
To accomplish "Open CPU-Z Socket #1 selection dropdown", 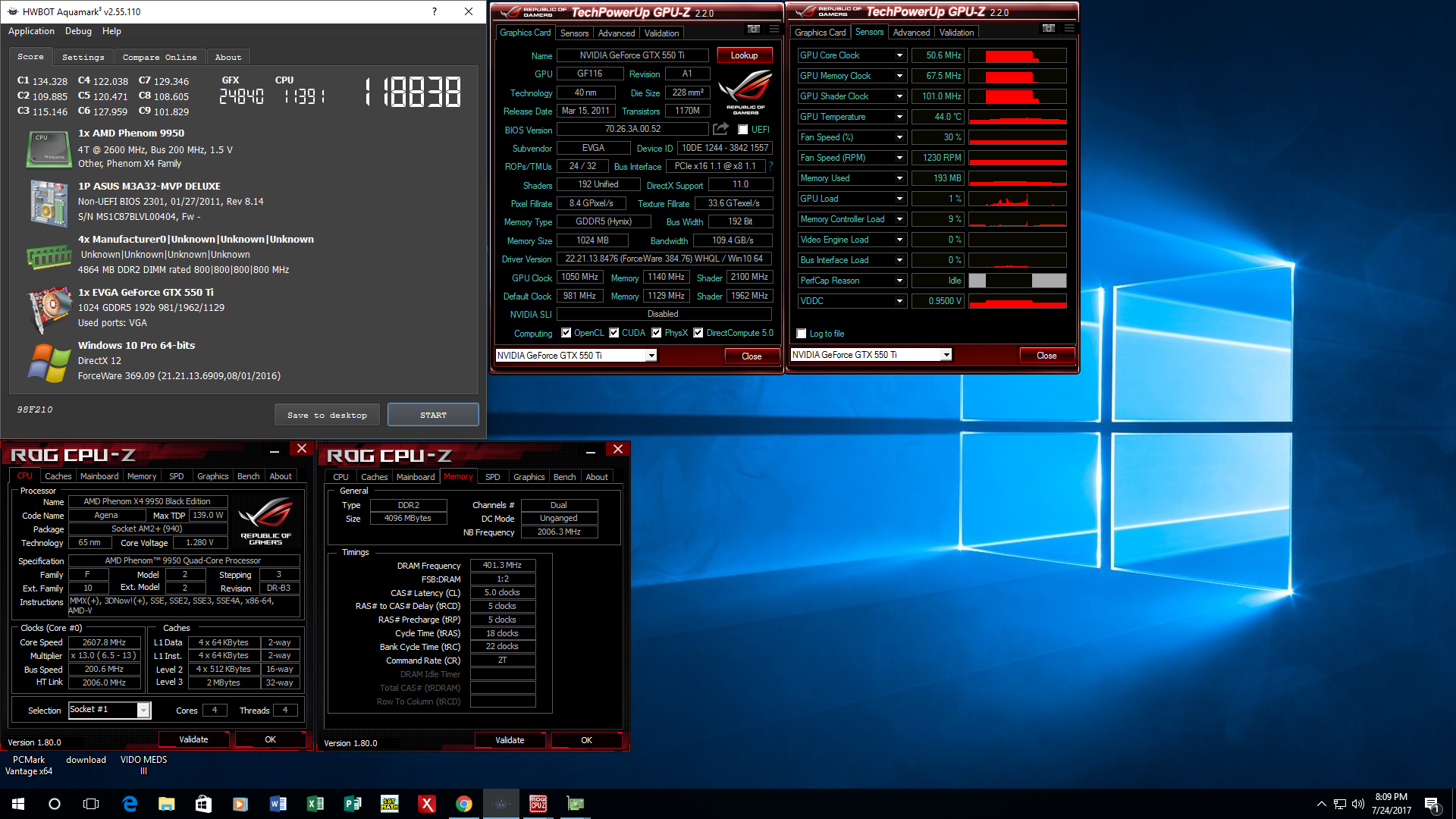I will point(143,710).
